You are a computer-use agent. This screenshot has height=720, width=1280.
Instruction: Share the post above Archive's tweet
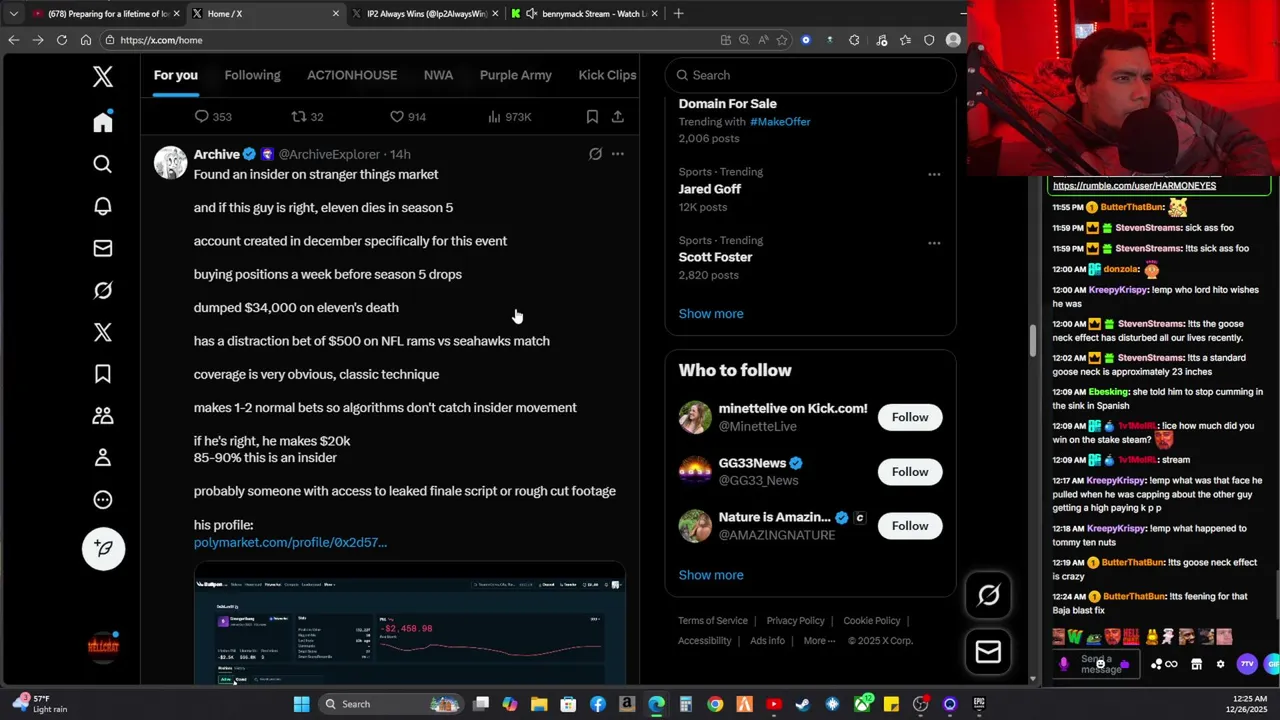[x=618, y=117]
